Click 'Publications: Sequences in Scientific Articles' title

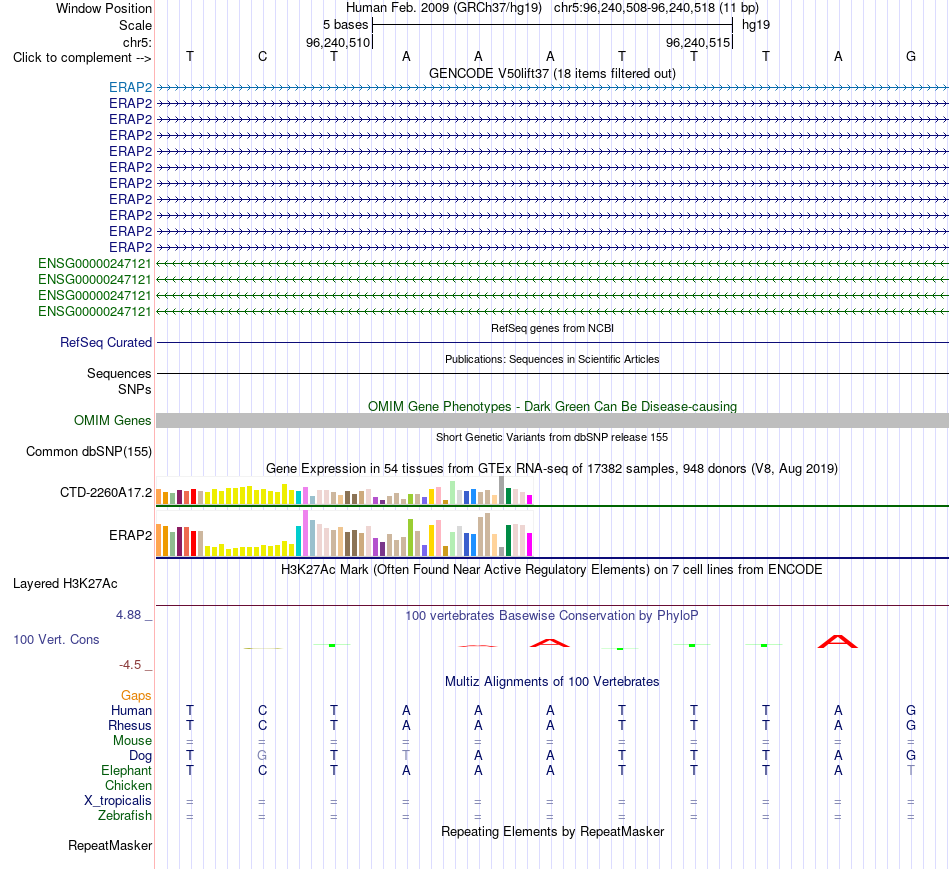[x=552, y=359]
